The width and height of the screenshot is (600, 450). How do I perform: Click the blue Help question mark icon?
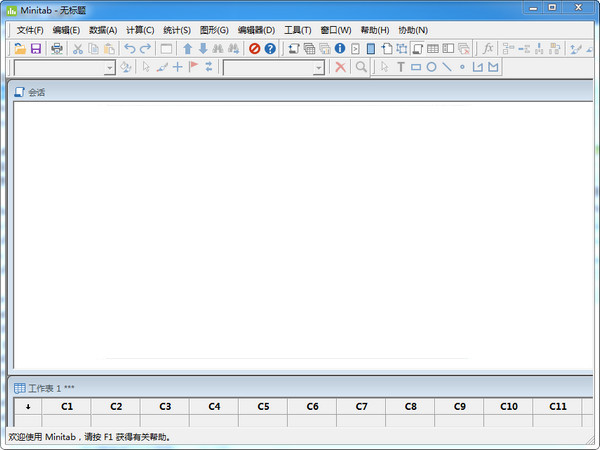(x=270, y=48)
